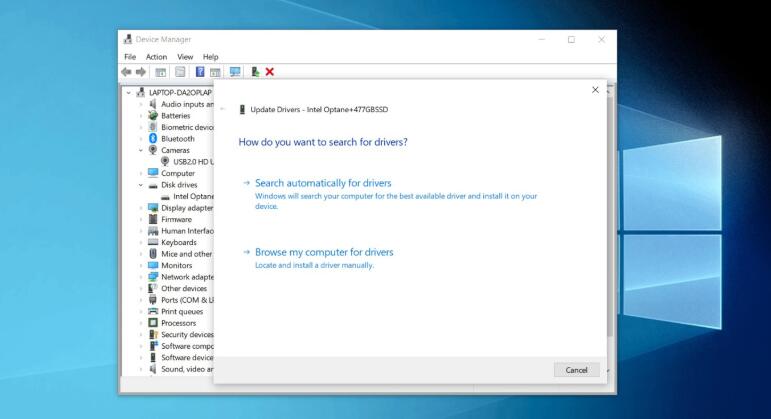This screenshot has width=771, height=419.
Task: Click the Update driver toolbar icon
Action: pos(255,72)
